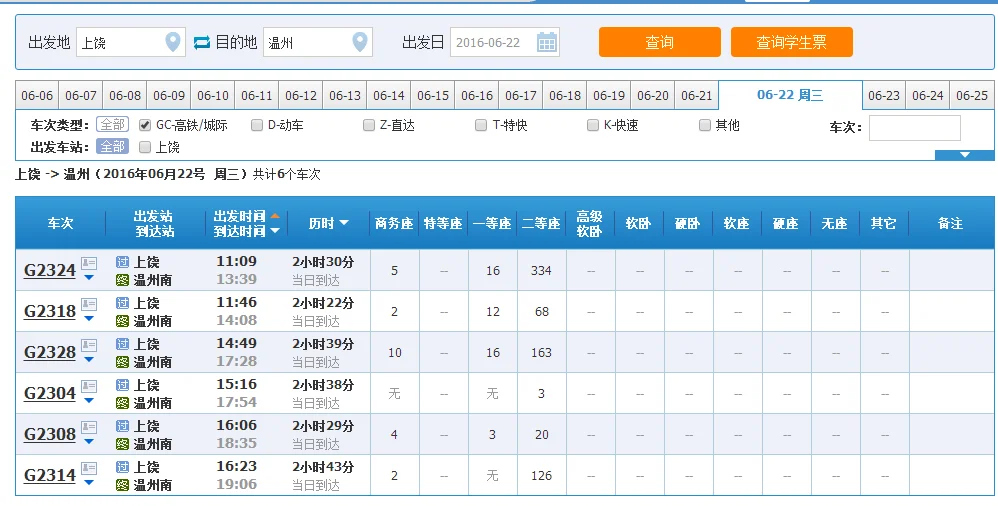Click the 目的地 input containing 温州
The image size is (998, 506).
pyautogui.click(x=318, y=43)
